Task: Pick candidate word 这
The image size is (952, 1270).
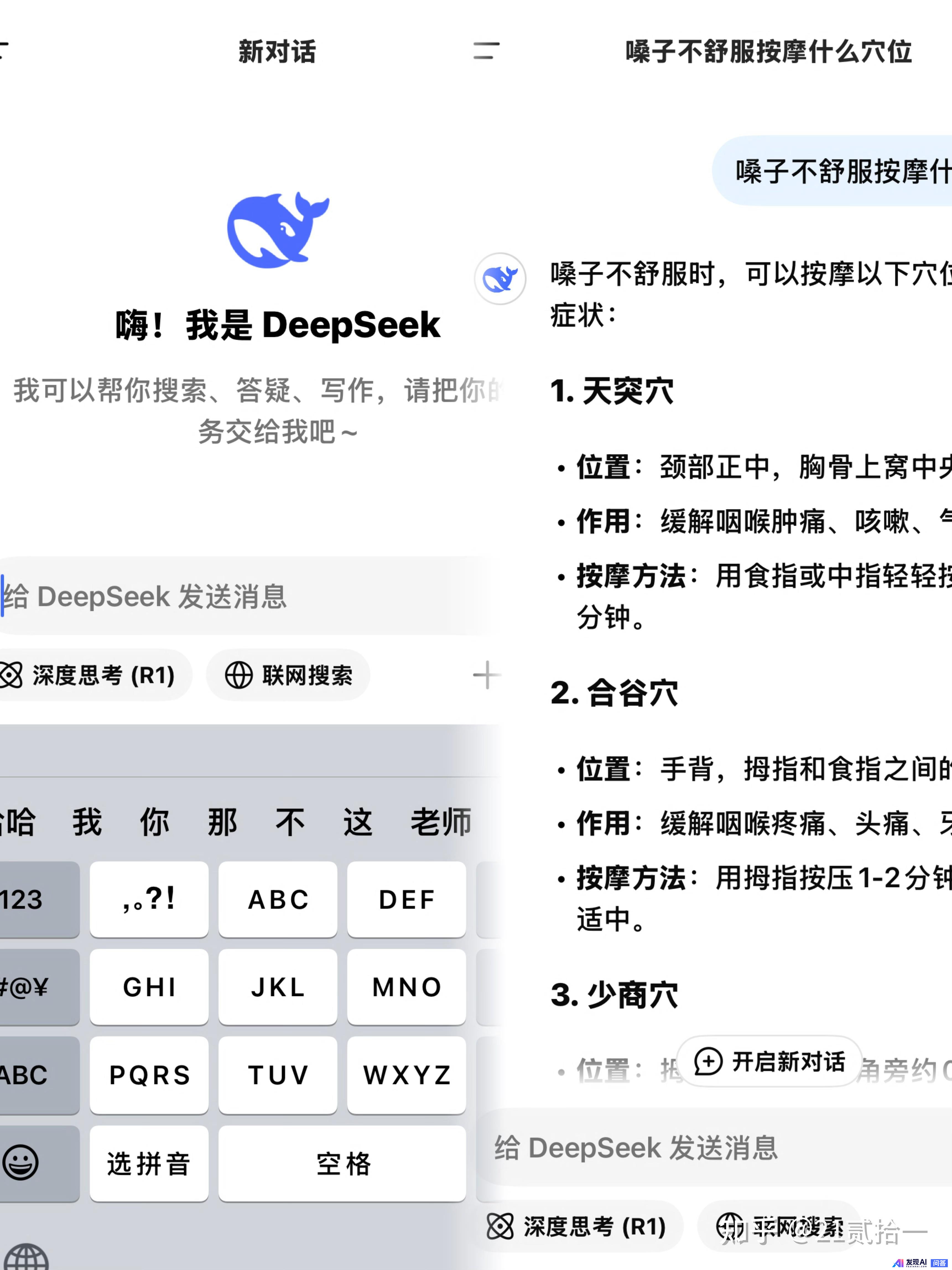Action: pyautogui.click(x=358, y=822)
